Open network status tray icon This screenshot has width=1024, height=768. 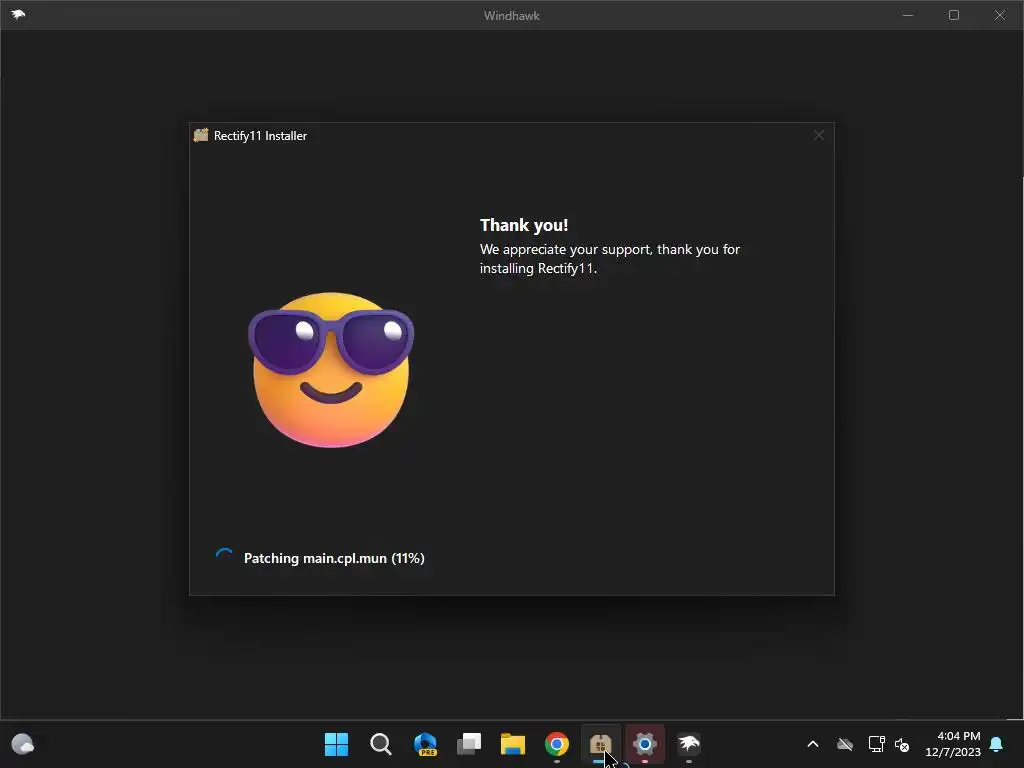pos(876,744)
